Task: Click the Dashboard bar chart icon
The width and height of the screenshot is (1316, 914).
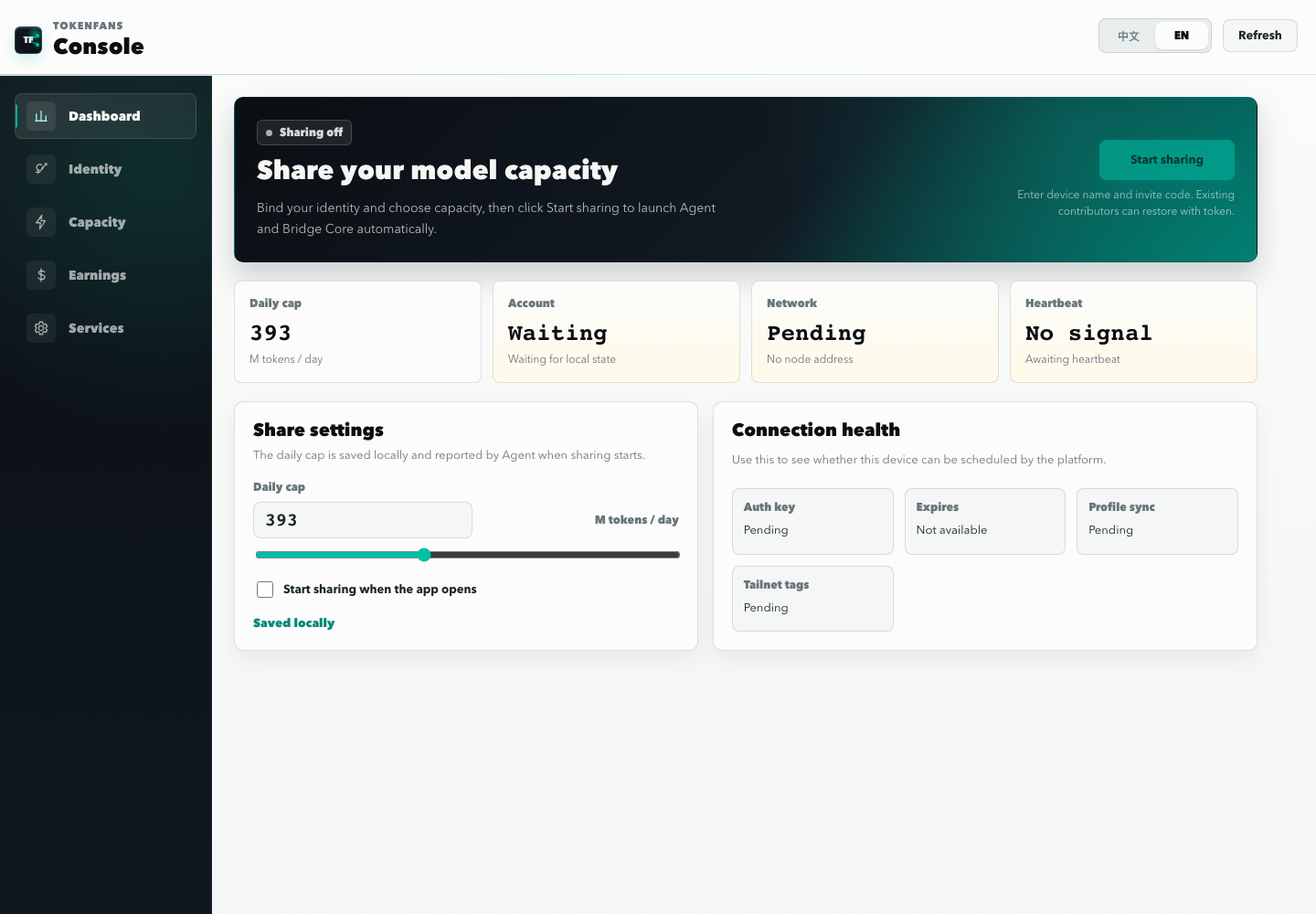Action: [41, 116]
